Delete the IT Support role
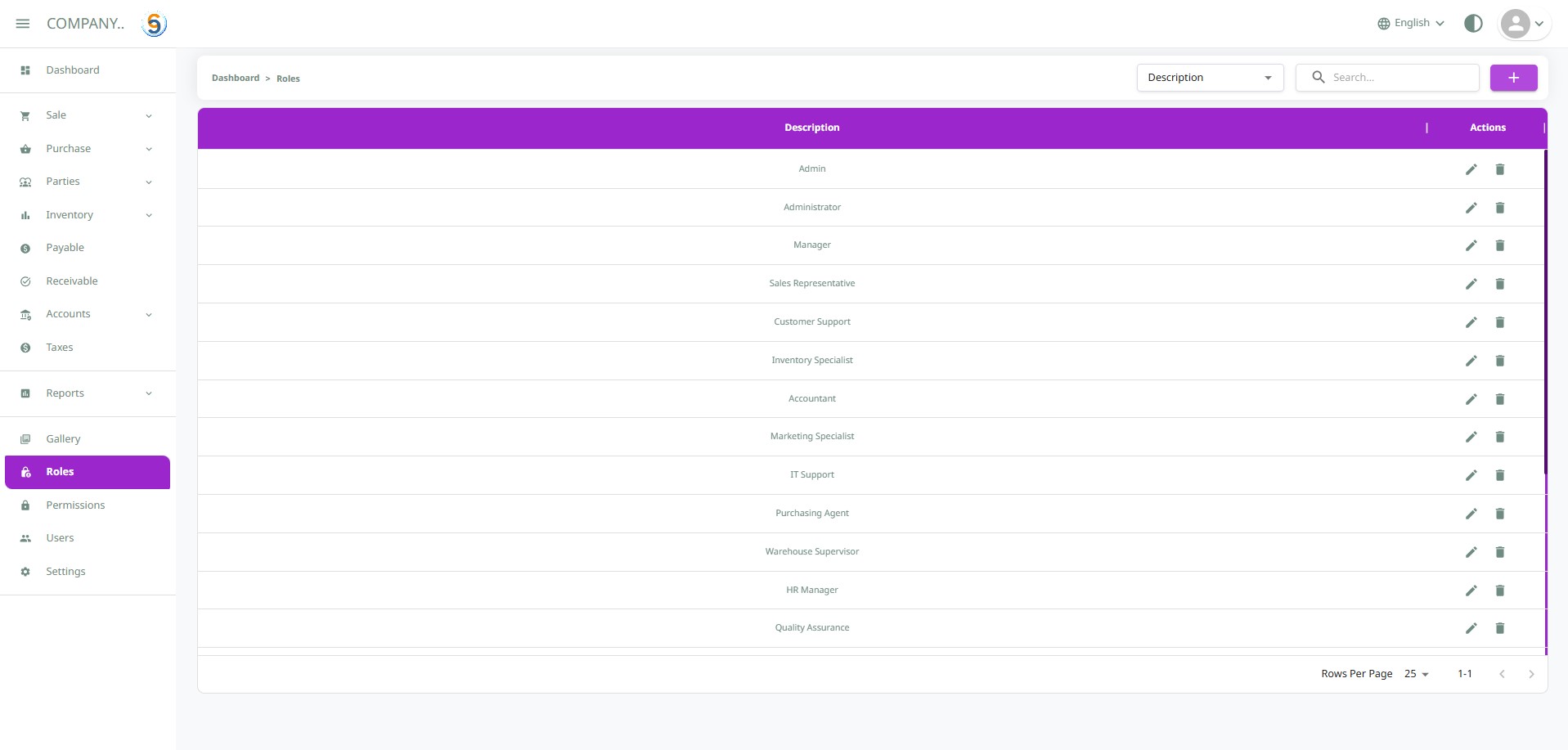 1499,475
